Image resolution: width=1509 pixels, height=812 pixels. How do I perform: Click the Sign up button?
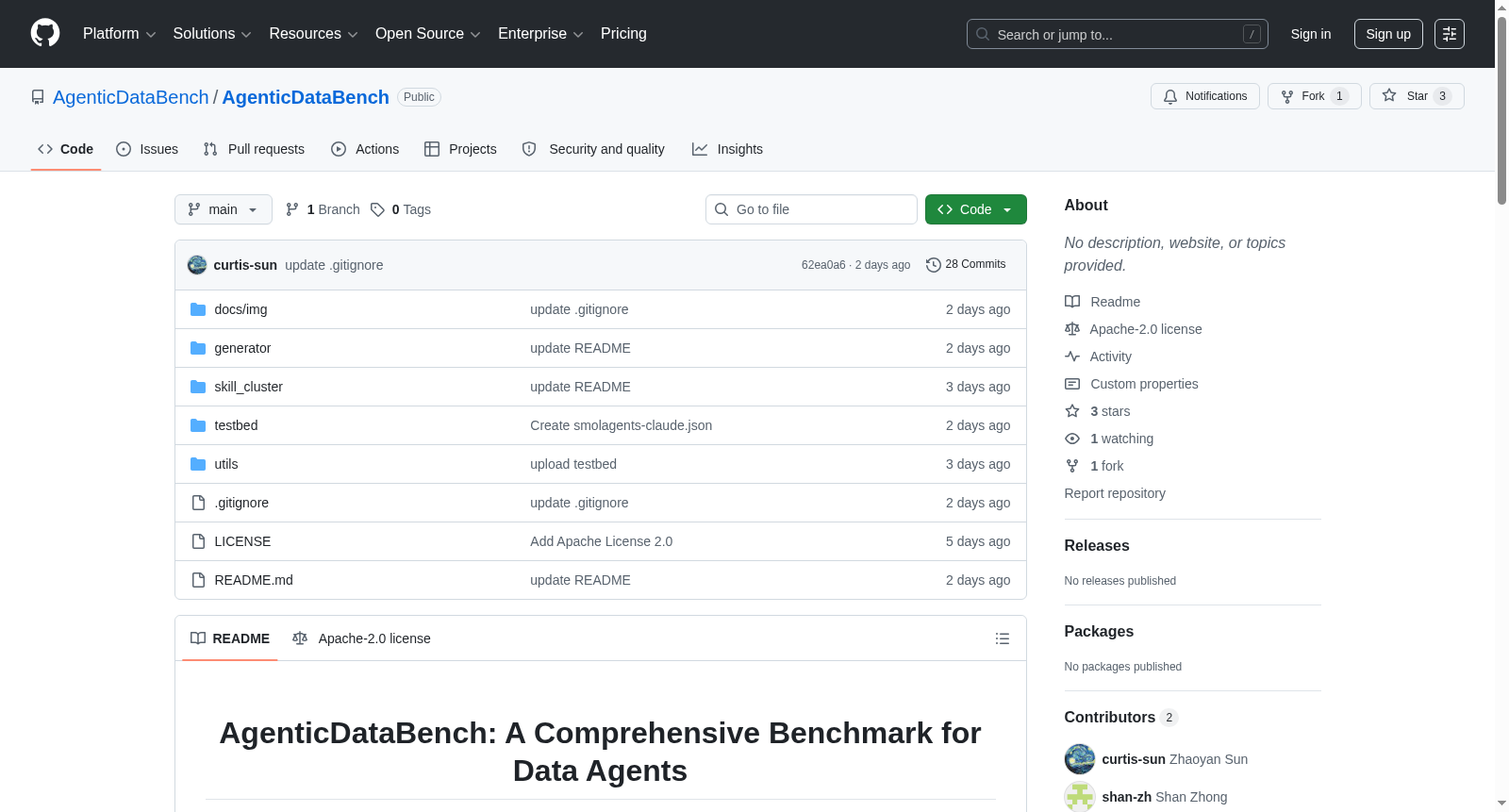coord(1388,34)
